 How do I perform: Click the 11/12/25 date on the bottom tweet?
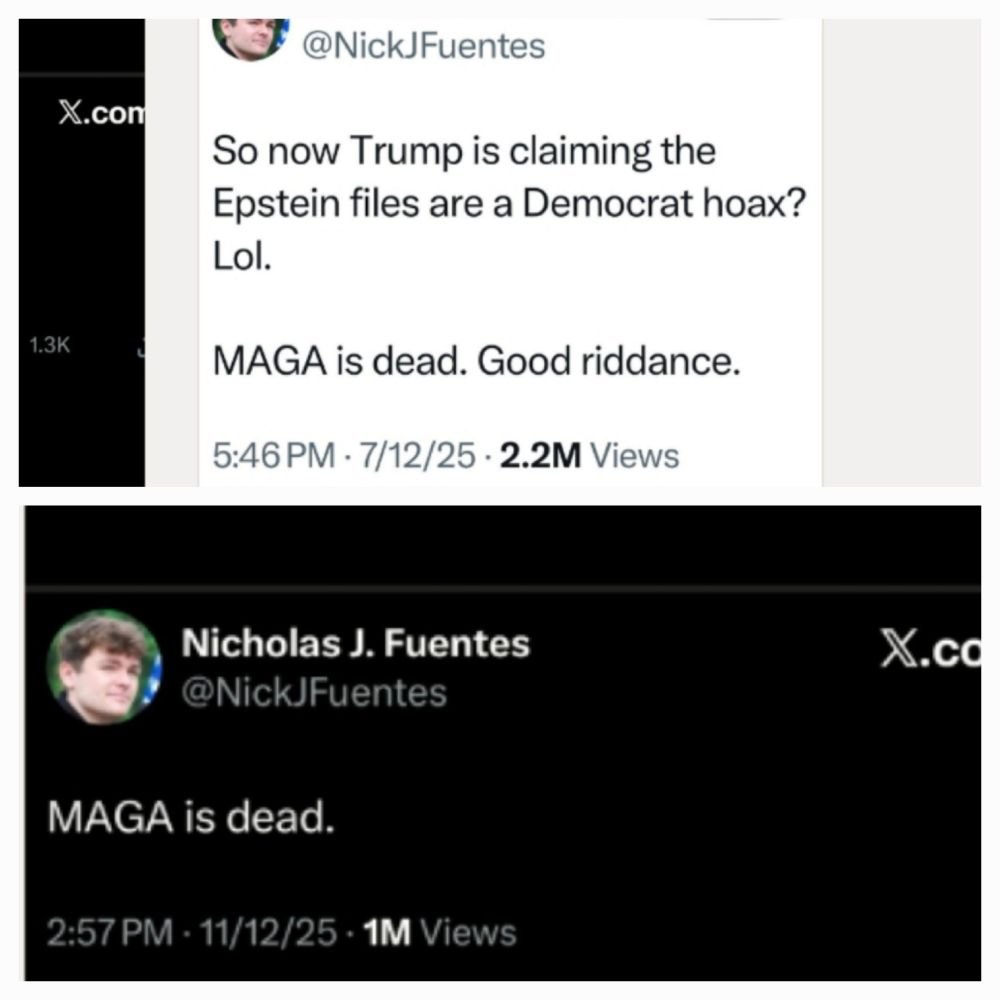click(x=267, y=933)
